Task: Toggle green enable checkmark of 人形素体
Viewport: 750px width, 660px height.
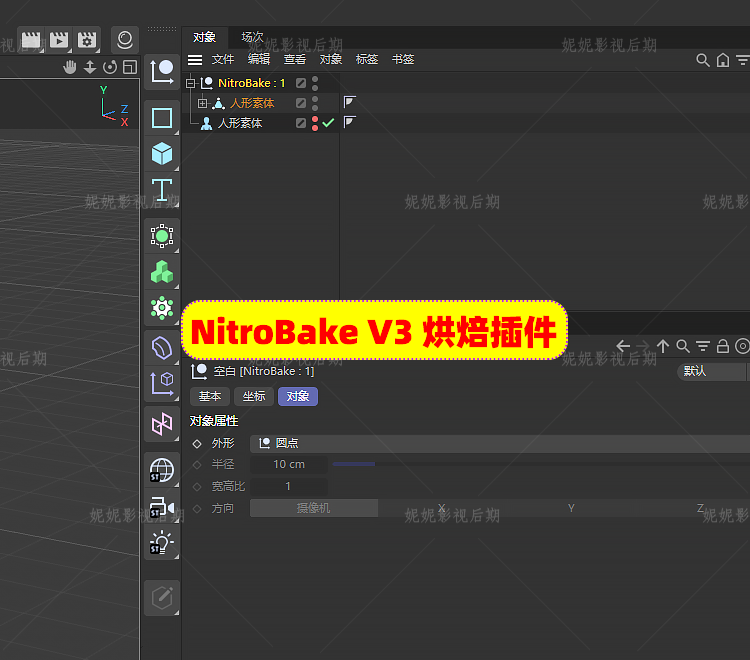Action: tap(328, 123)
